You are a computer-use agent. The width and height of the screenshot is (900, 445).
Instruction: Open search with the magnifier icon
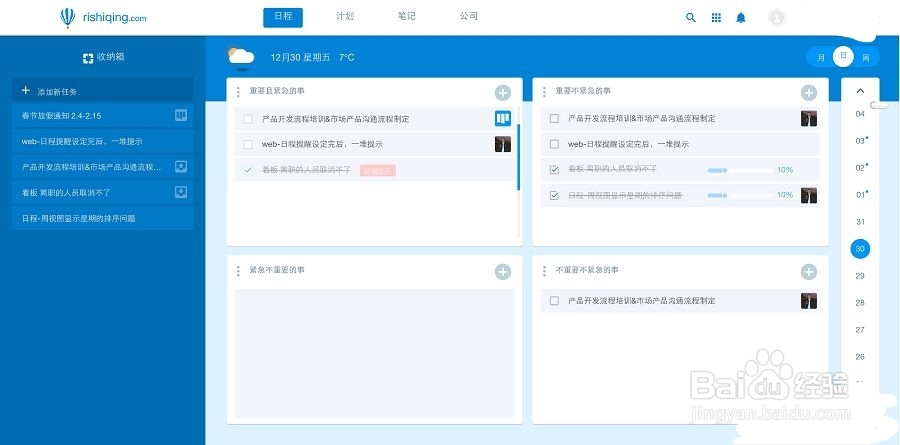[690, 18]
